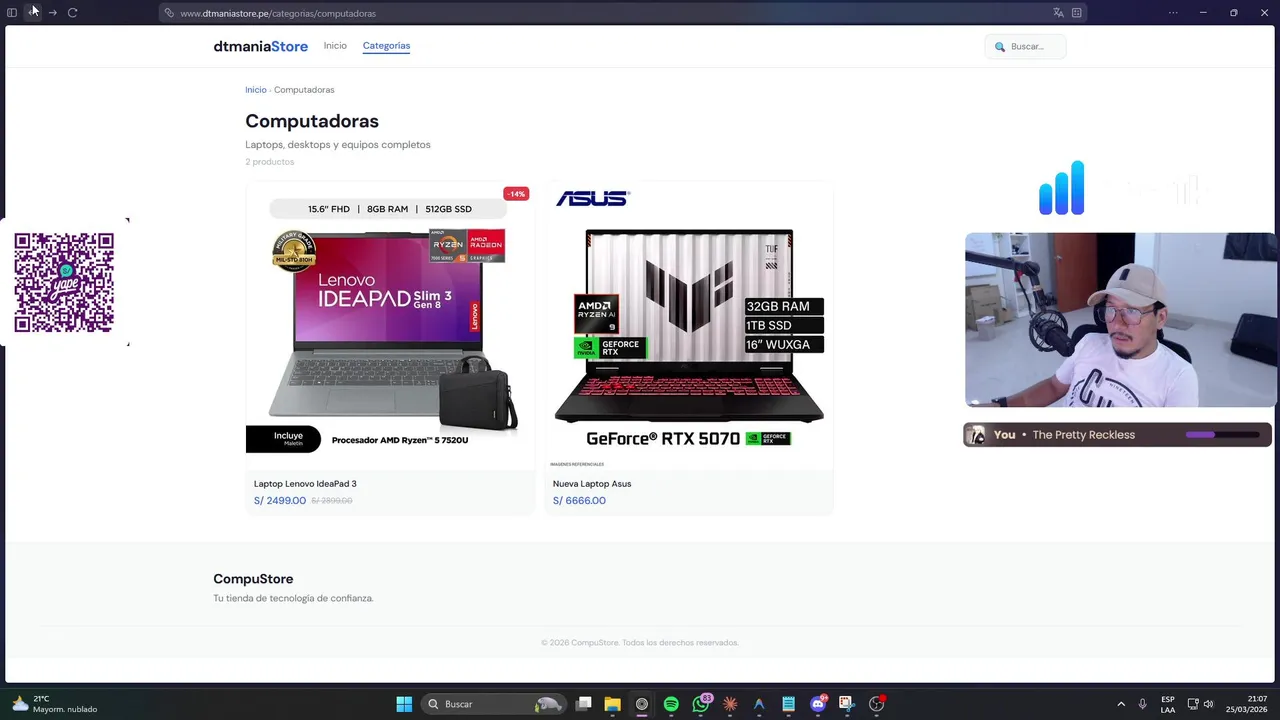This screenshot has height=720, width=1280.
Task: Click 'Tu tienda de tecnología de confianza' text
Action: [x=293, y=598]
